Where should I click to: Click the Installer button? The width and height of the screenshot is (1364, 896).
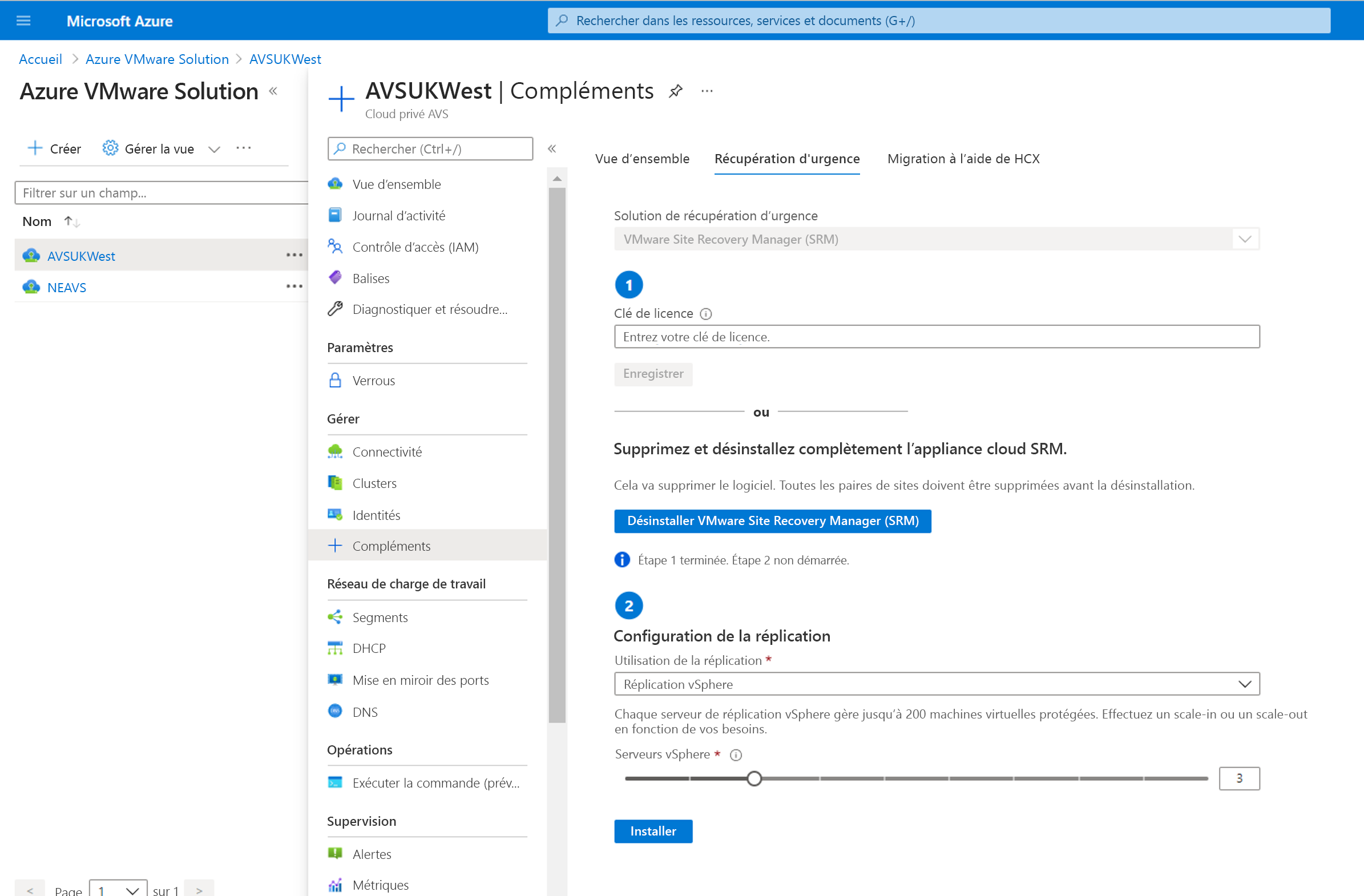(652, 831)
